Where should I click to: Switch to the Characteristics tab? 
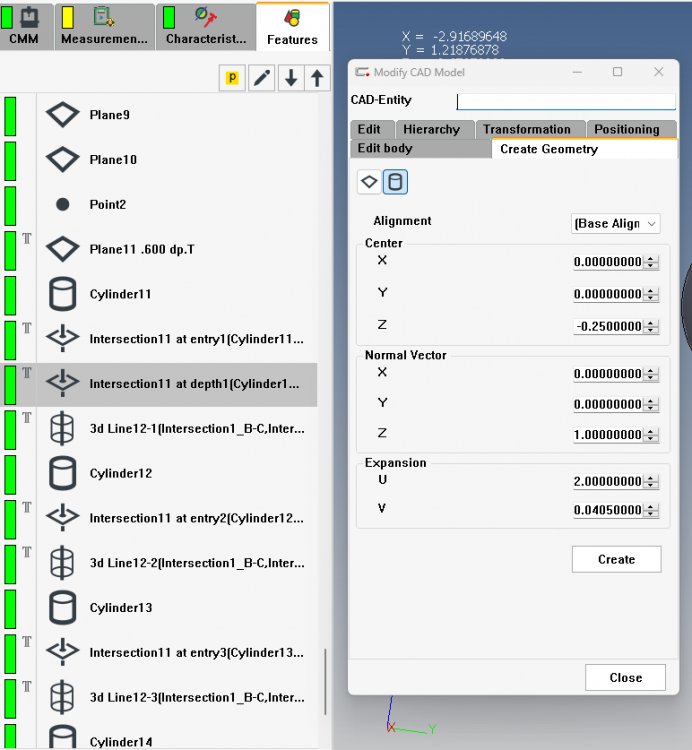pyautogui.click(x=205, y=26)
